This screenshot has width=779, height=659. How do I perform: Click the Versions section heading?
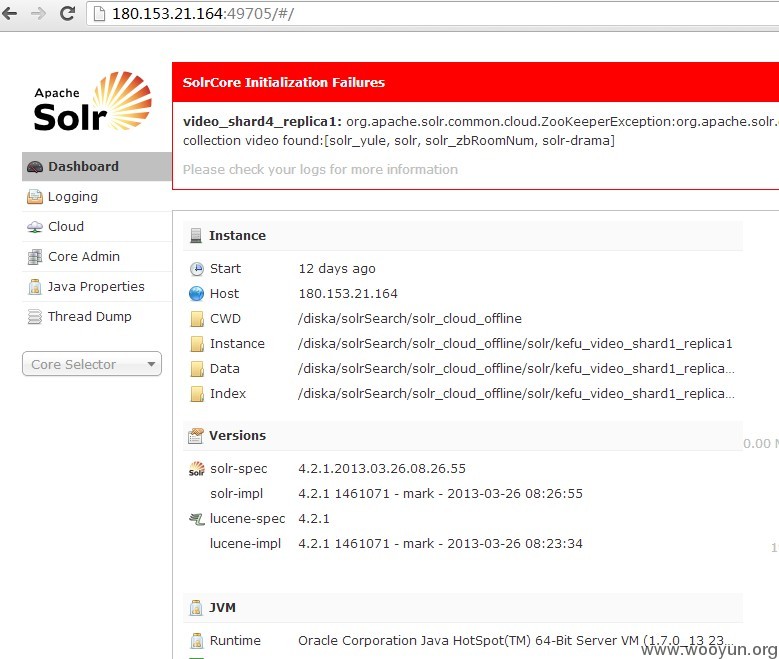coord(237,435)
